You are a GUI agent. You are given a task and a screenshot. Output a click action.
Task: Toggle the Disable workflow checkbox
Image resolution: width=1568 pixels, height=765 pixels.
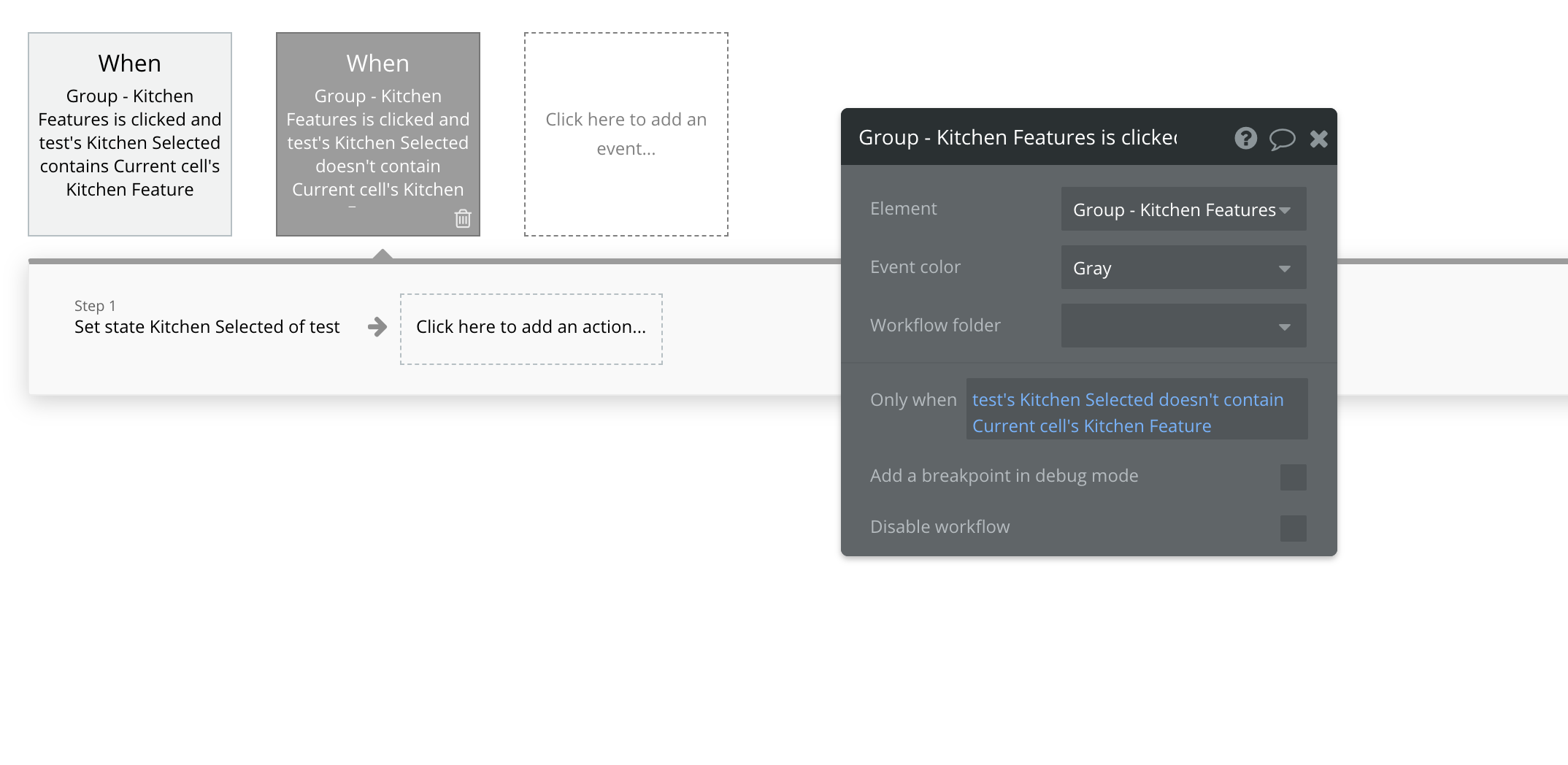[1293, 528]
